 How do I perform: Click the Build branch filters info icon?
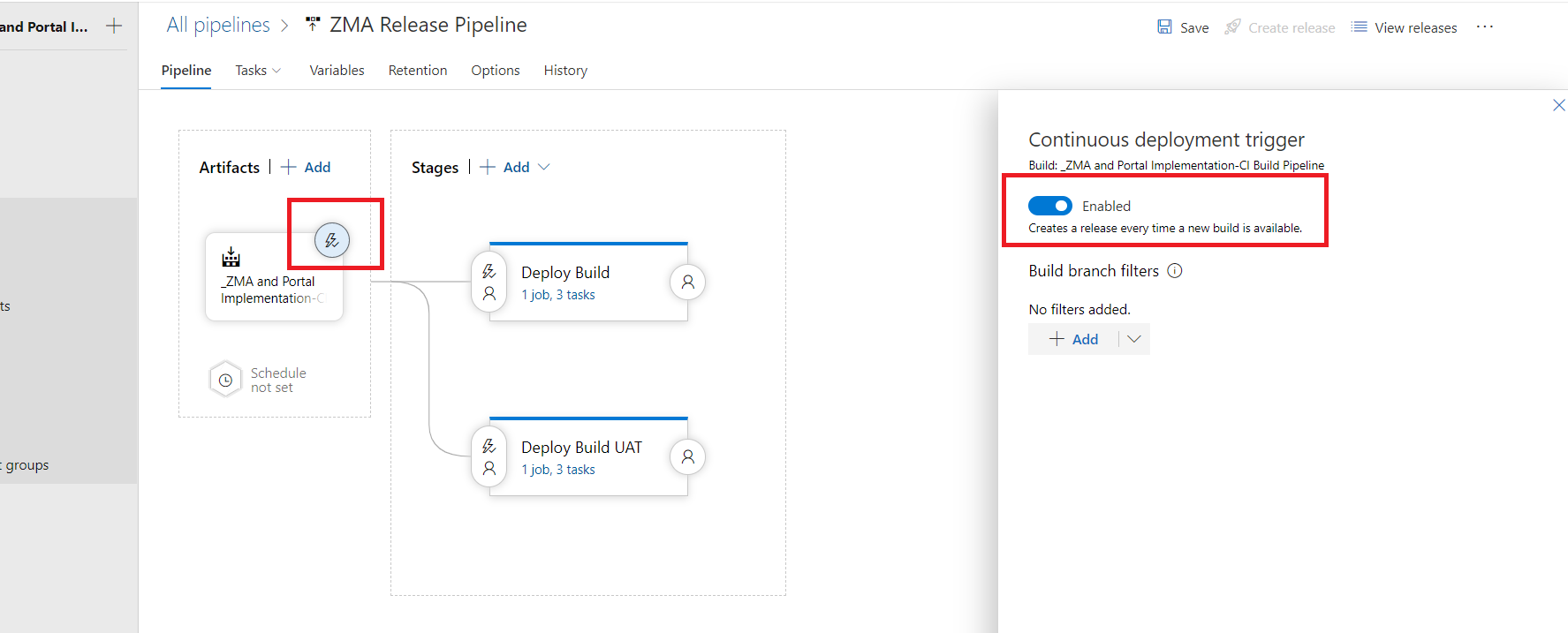coord(1175,271)
